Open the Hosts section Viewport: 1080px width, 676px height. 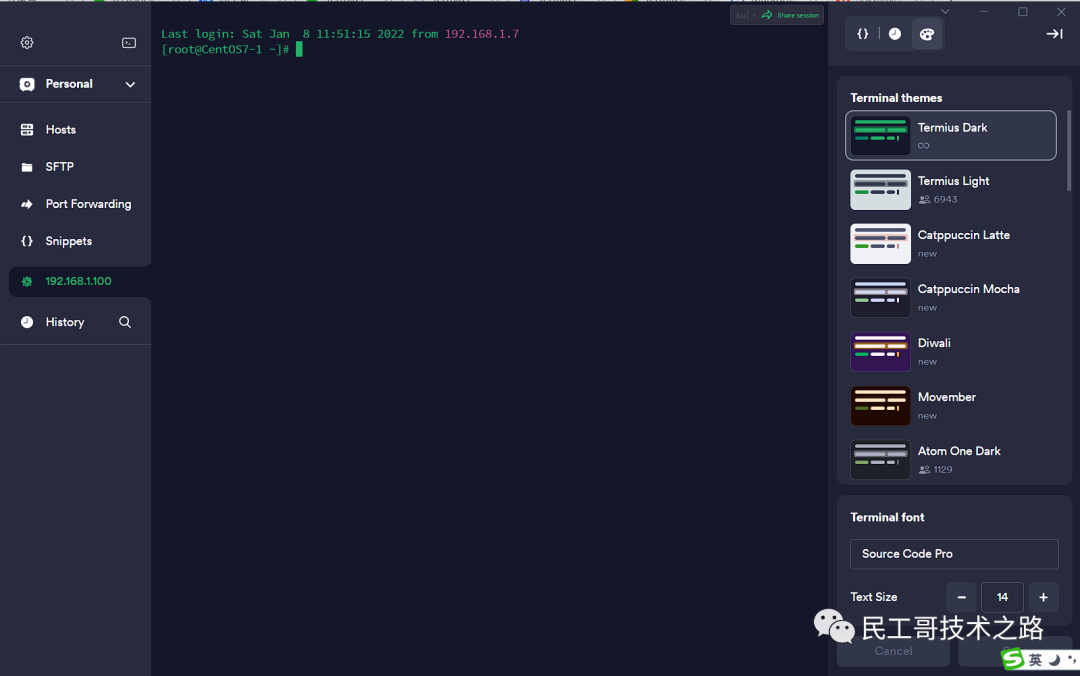click(x=60, y=130)
